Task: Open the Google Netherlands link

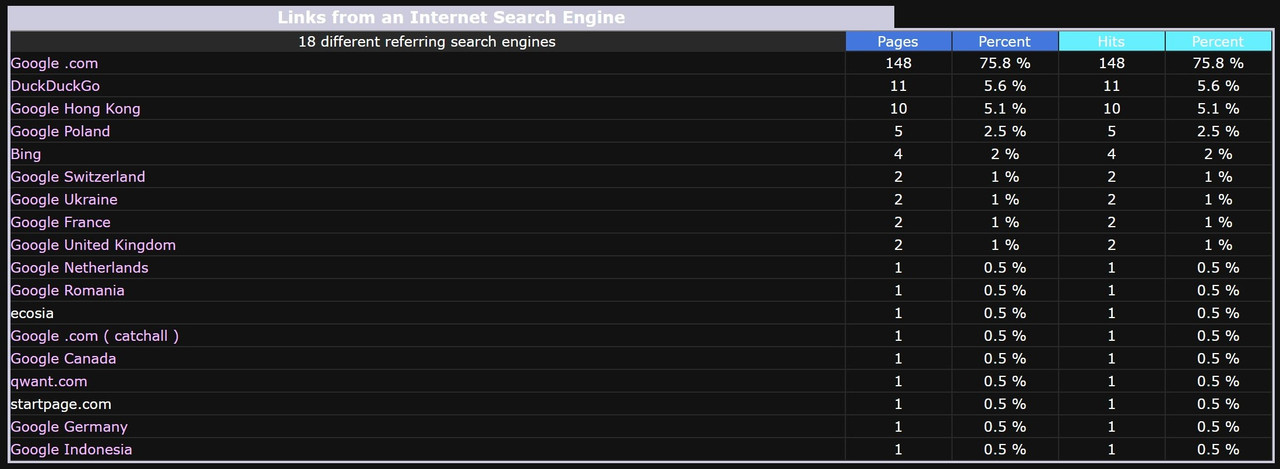Action: click(x=79, y=268)
